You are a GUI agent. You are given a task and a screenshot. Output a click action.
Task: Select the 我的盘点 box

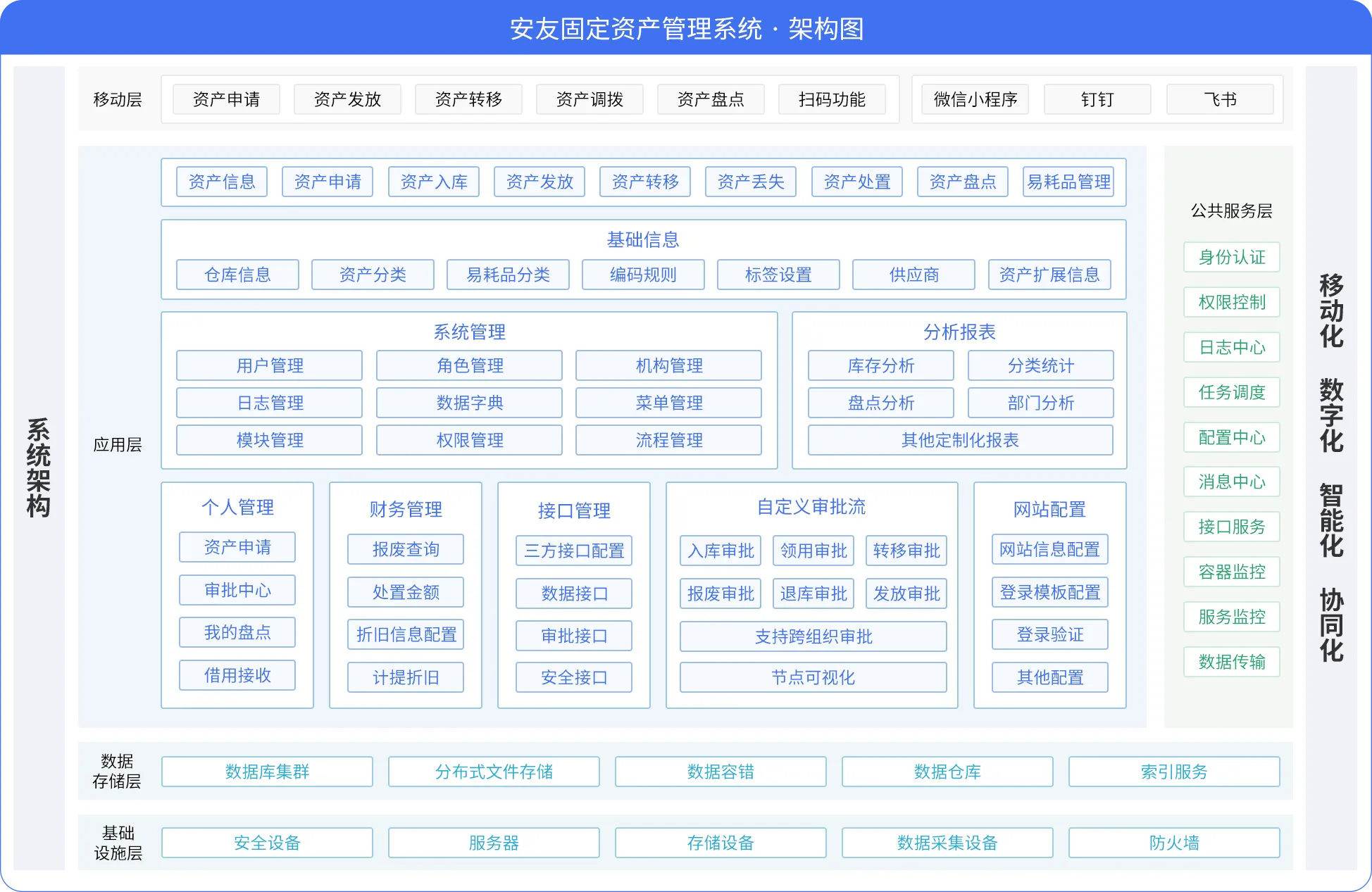tap(237, 632)
